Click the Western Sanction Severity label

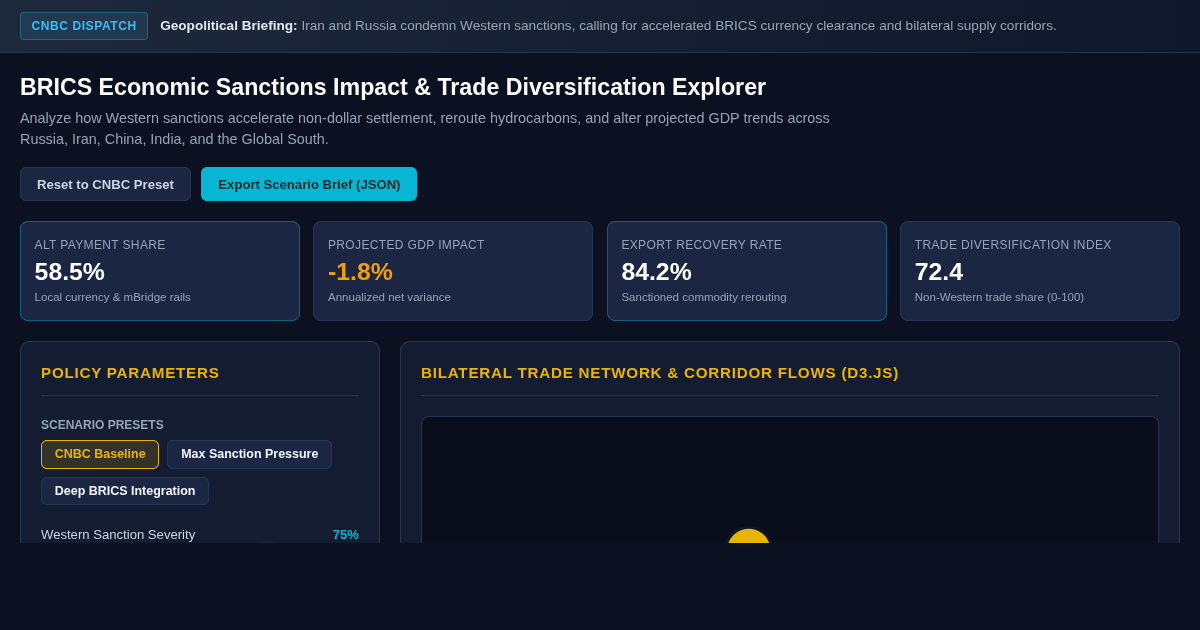tap(118, 534)
